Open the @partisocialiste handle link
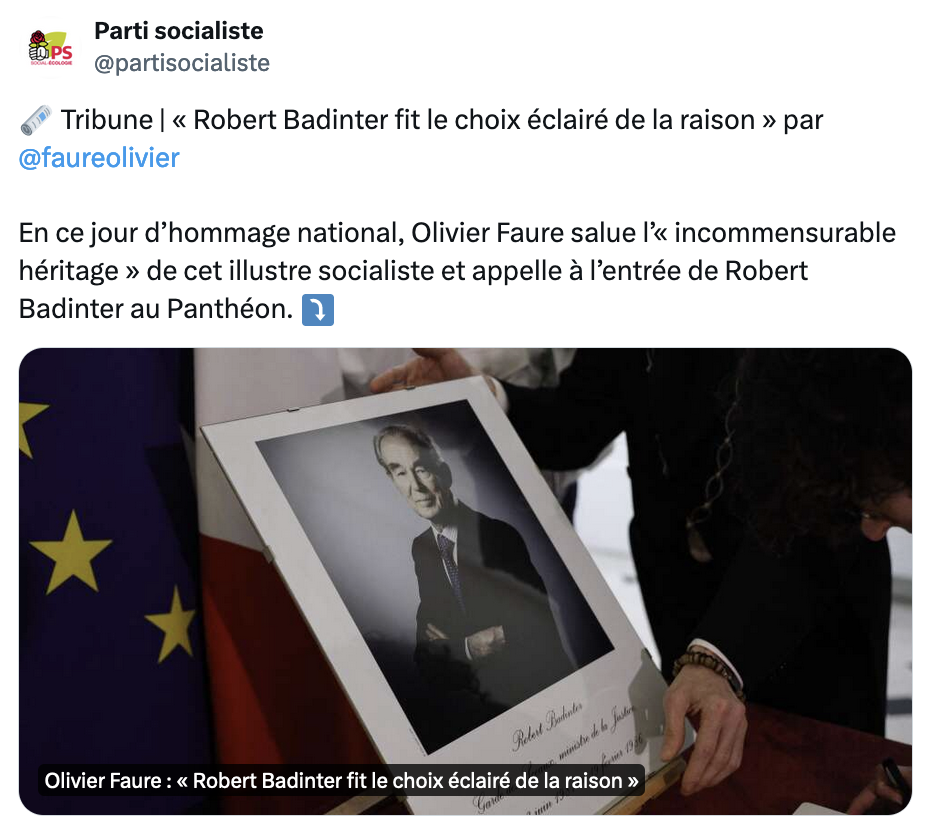Screen dimensions: 938x824 pyautogui.click(x=182, y=63)
